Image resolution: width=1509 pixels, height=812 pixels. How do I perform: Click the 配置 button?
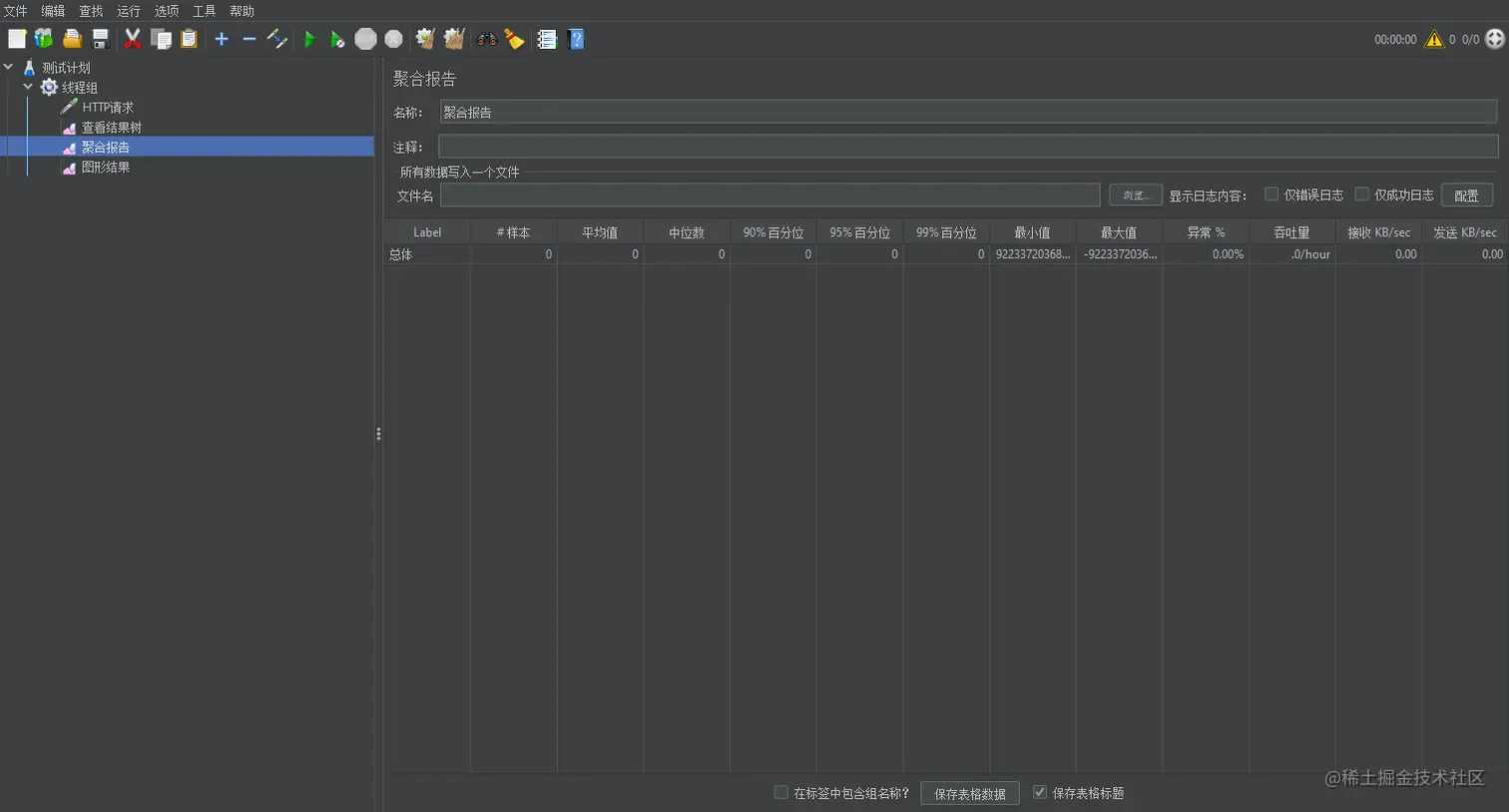[1467, 196]
